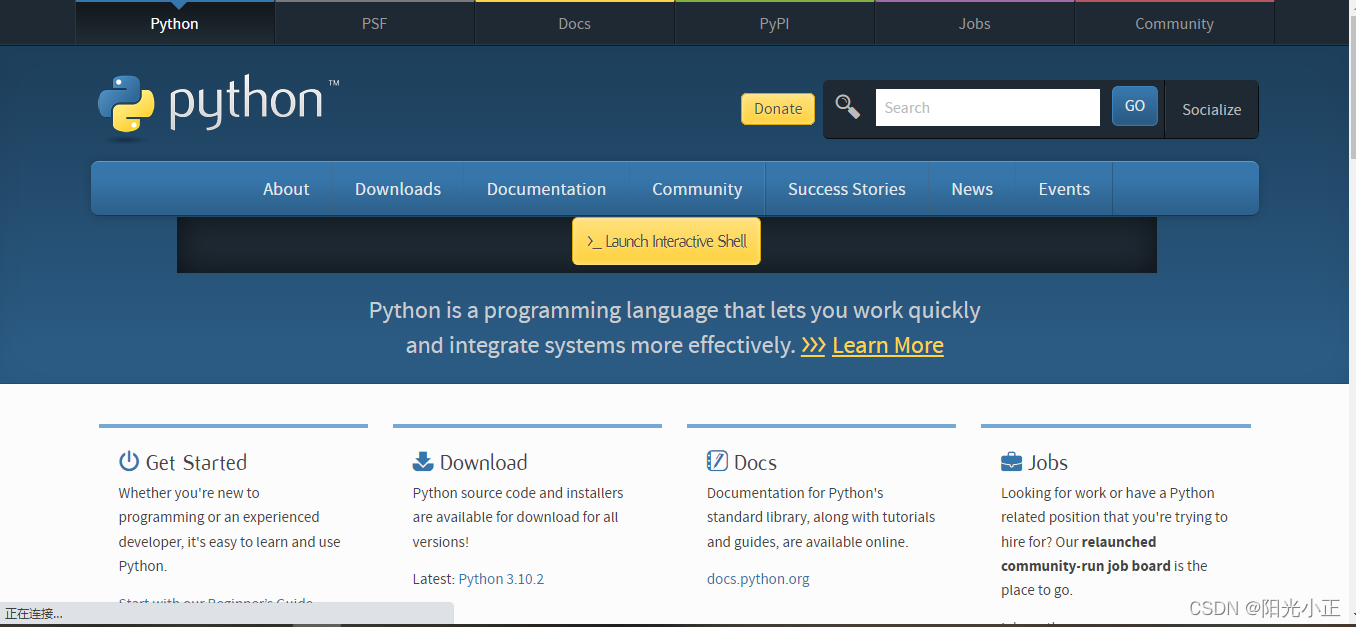Viewport: 1356px width, 627px height.
Task: Open the Success Stories menu
Action: (847, 189)
